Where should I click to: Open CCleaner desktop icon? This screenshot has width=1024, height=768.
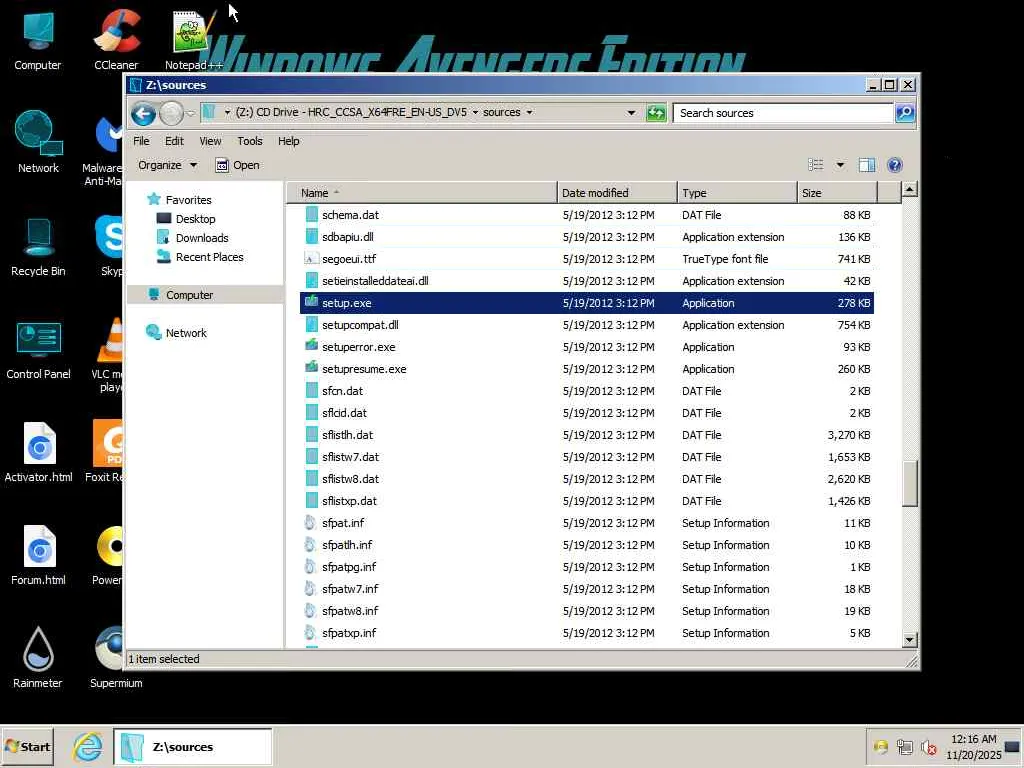(116, 39)
